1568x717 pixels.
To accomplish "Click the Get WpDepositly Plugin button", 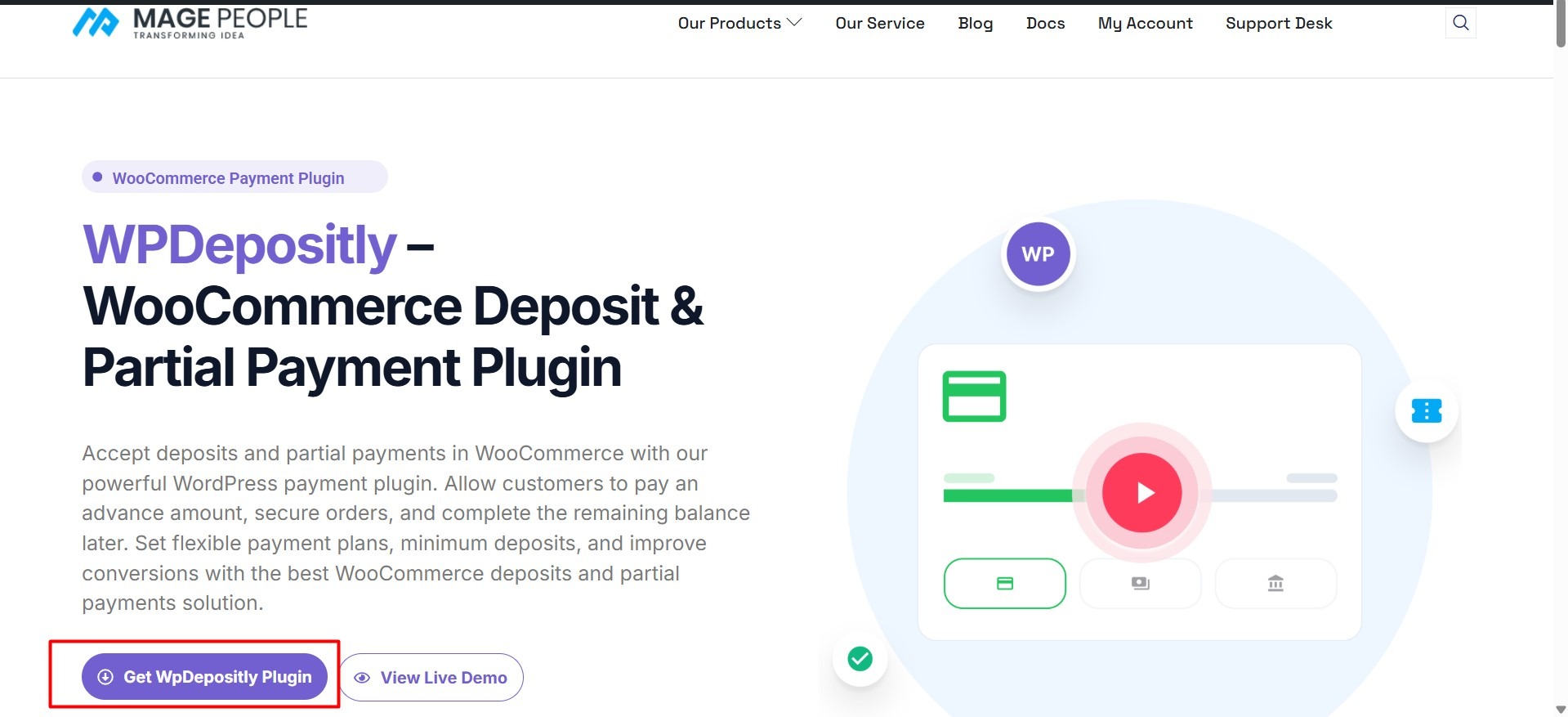I will pyautogui.click(x=204, y=677).
